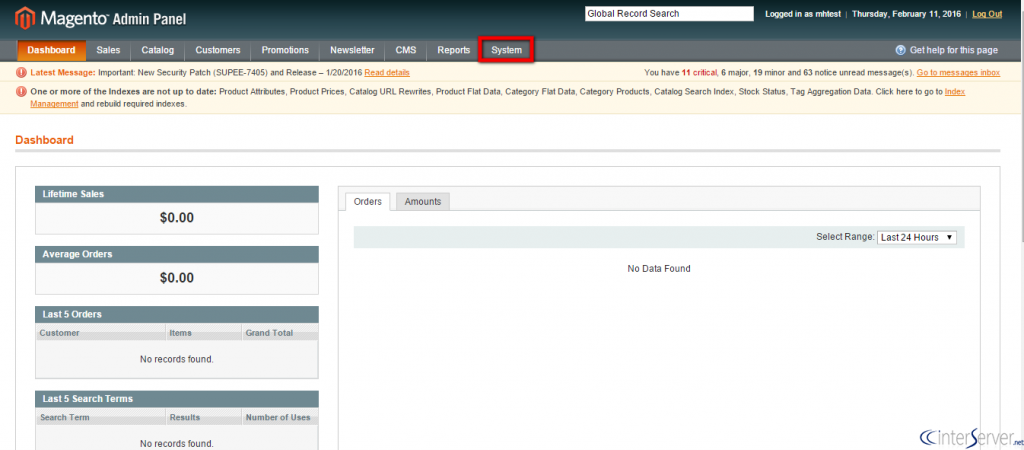The height and width of the screenshot is (450, 1024).
Task: Open the CMS menu
Action: [x=406, y=50]
